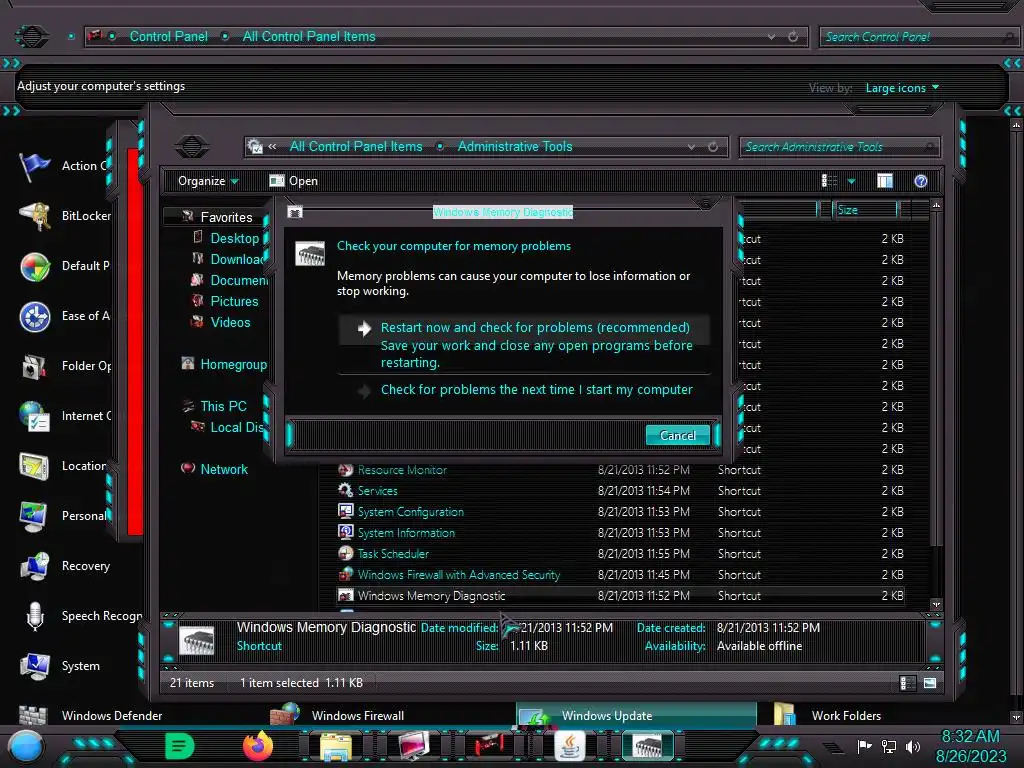The width and height of the screenshot is (1024, 768).
Task: Open the Windows Defender control panel item
Action: 91,716
